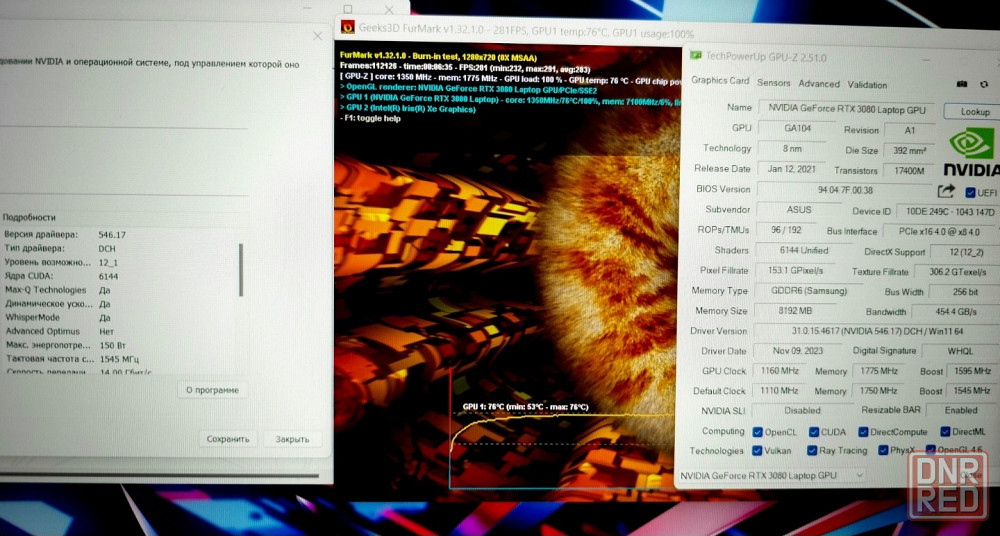Click the Сохранить button
This screenshot has width=1000, height=536.
[x=228, y=439]
